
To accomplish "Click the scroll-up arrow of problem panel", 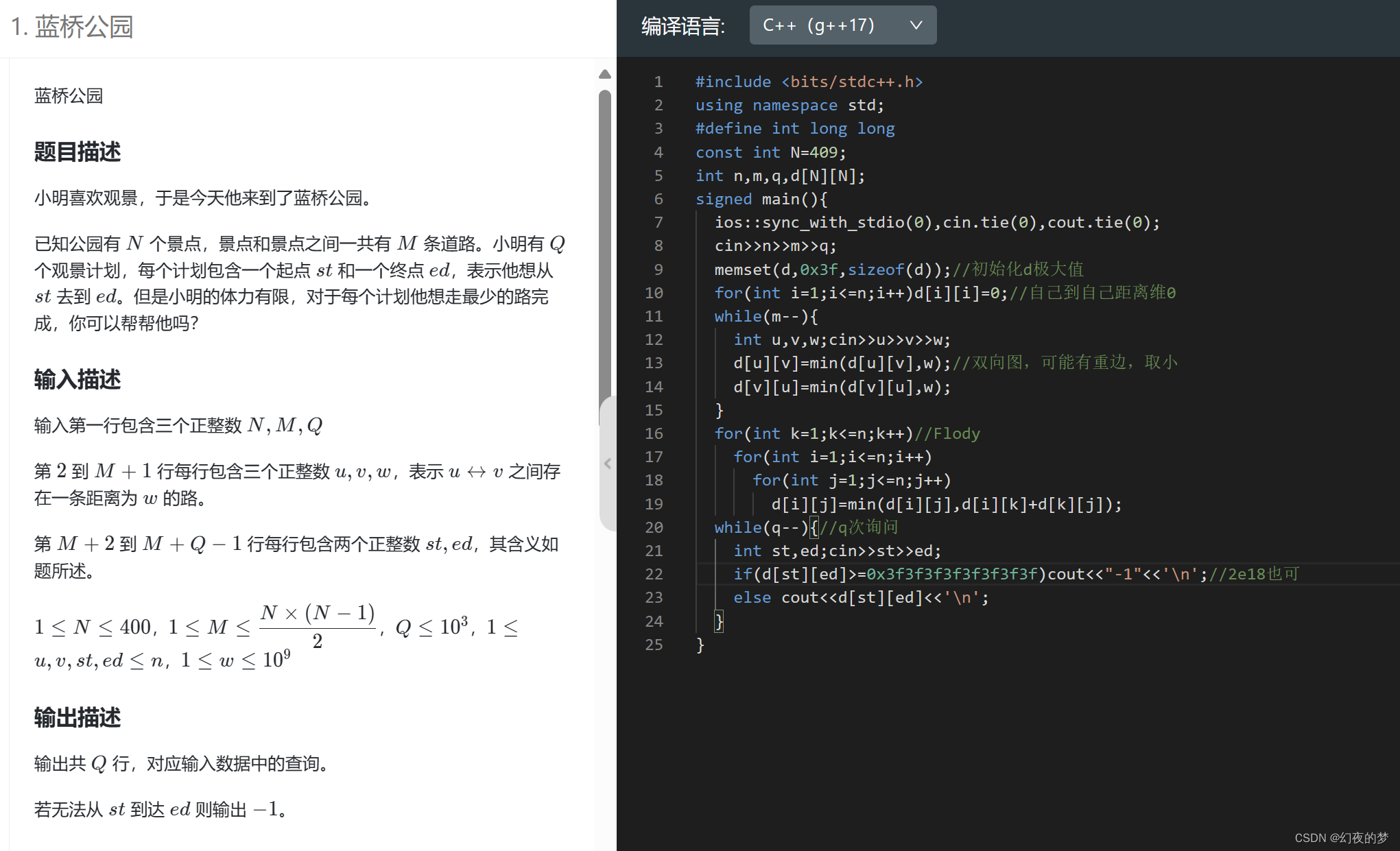I will (x=604, y=74).
